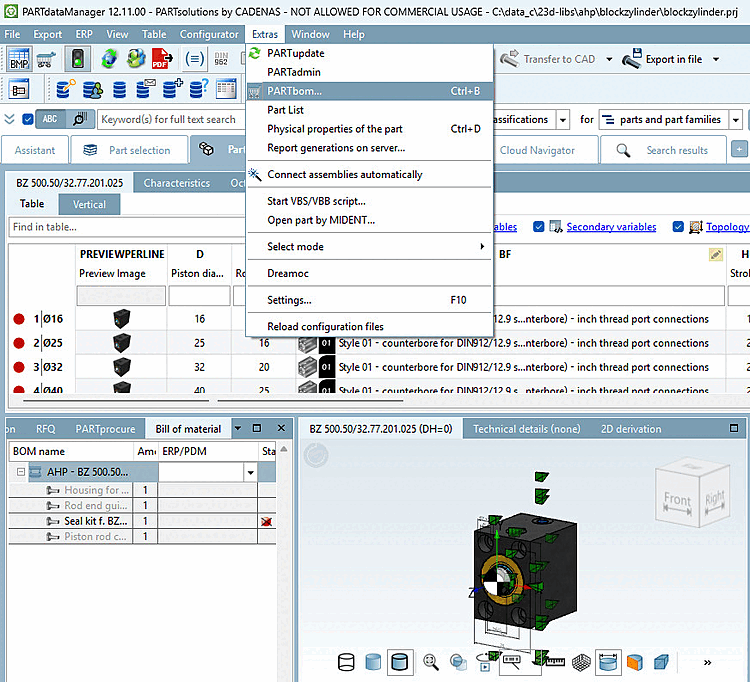The height and width of the screenshot is (682, 750).
Task: Click the PDF export icon
Action: click(162, 59)
